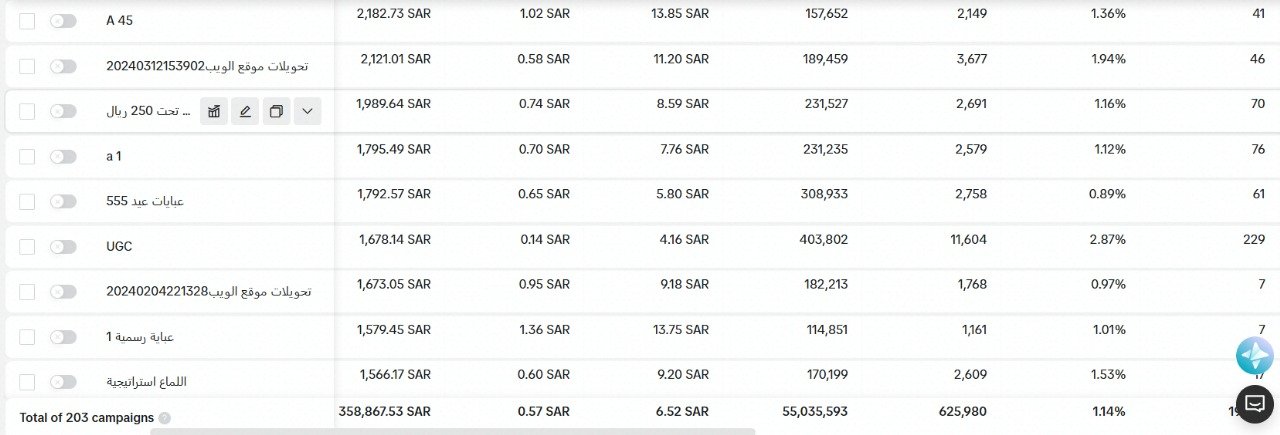The image size is (1280, 435).
Task: Click the edit pencil icon in campaign row
Action: click(245, 111)
